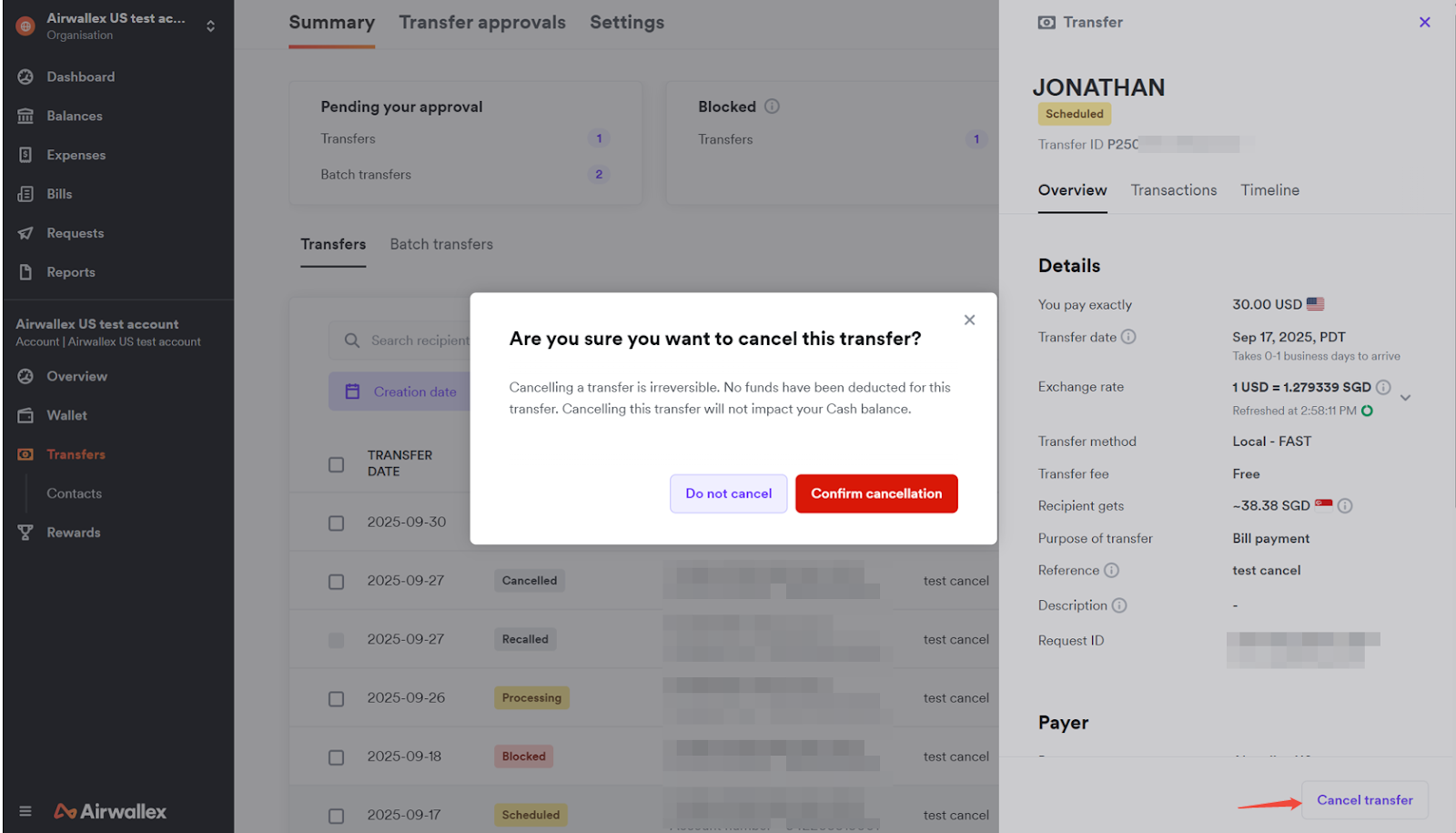This screenshot has width=1456, height=833.
Task: Click the Search recipient input field
Action: (419, 340)
